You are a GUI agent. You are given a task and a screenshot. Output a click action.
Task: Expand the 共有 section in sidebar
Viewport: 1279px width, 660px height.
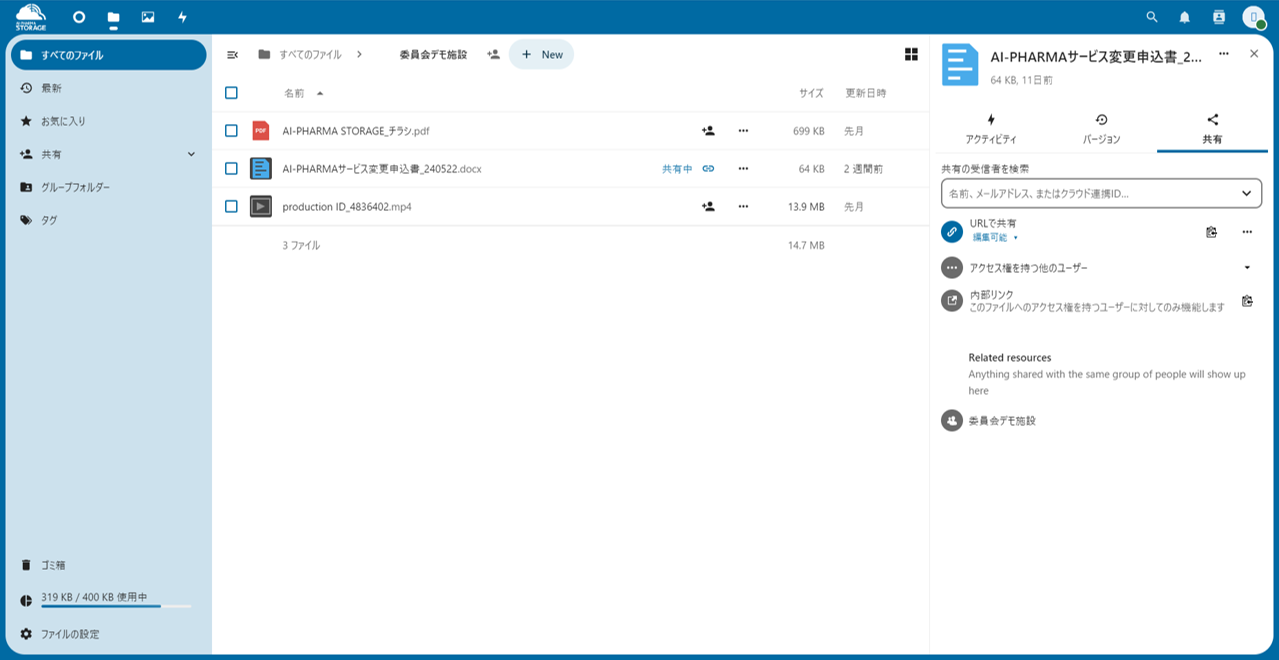click(191, 154)
